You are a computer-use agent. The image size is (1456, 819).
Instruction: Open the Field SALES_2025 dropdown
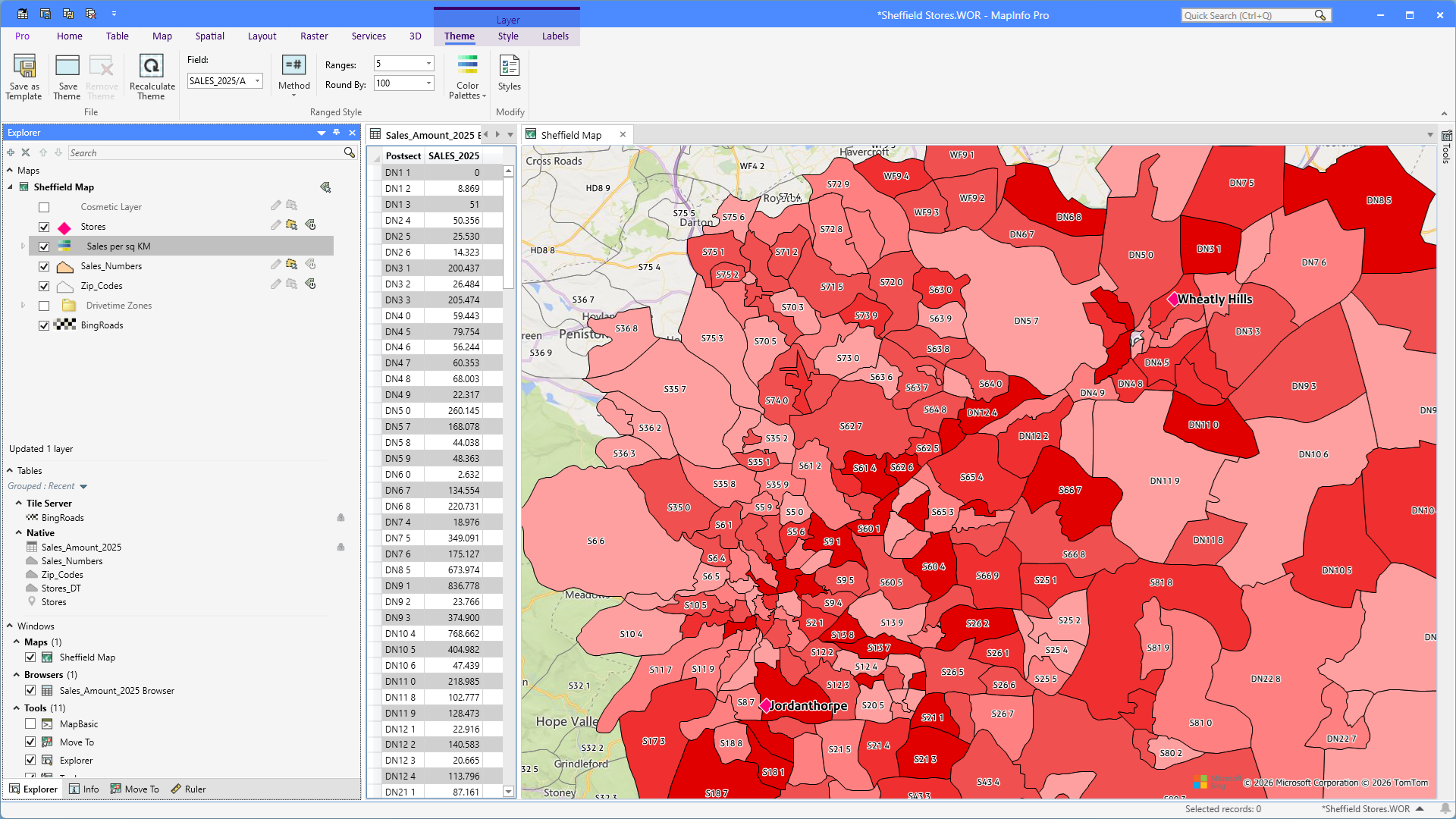(257, 81)
